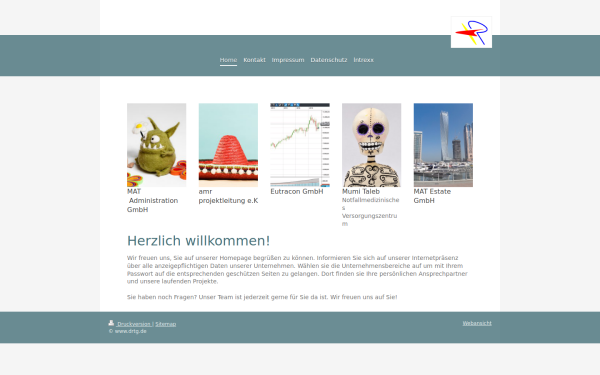600x375 pixels.
Task: Open the Eutracon GmbH link
Action: (297, 191)
